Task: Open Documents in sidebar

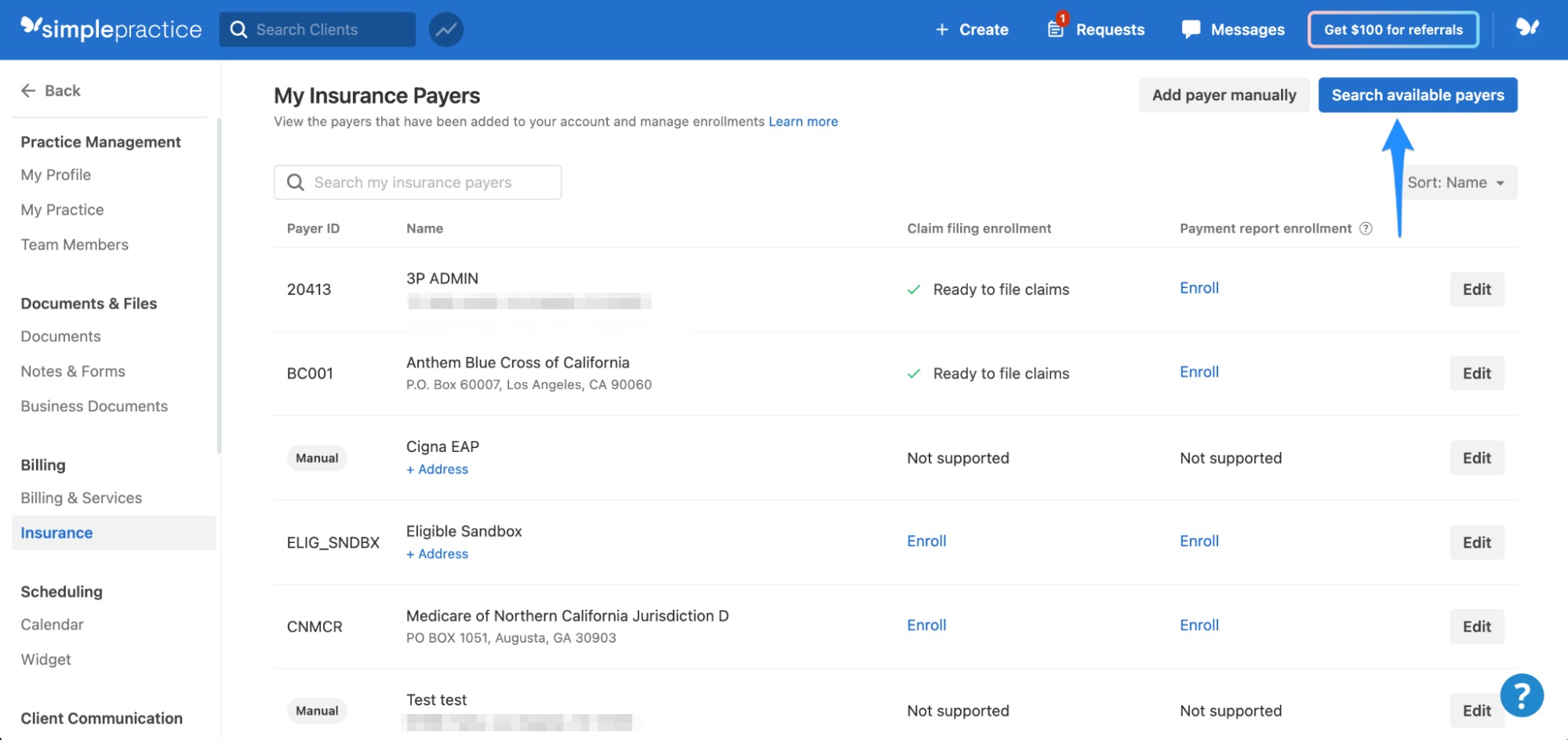Action: coord(60,337)
